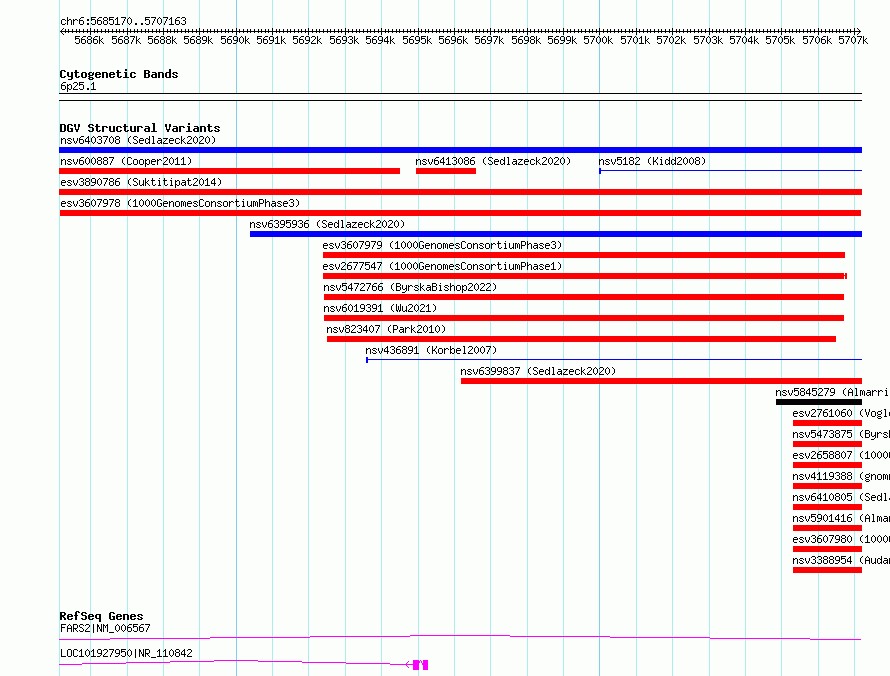Click the chr6:5685170..5707163 coordinate label
Screen dimensions: 890x676
pos(123,22)
